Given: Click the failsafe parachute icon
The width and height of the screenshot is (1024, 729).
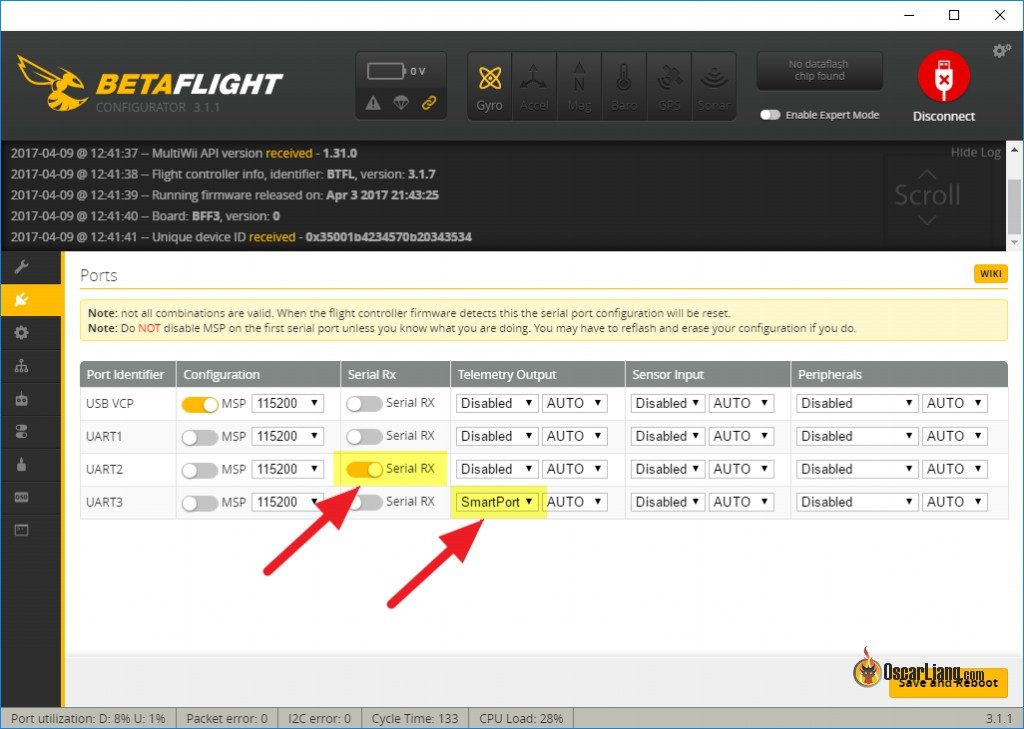Looking at the screenshot, I should (401, 103).
